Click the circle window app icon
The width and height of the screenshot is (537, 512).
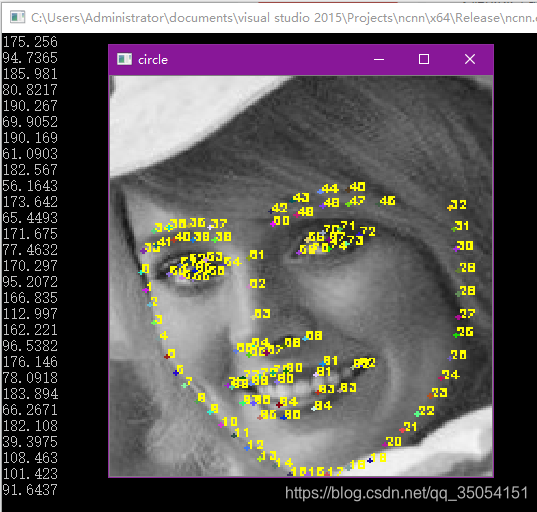tap(124, 59)
